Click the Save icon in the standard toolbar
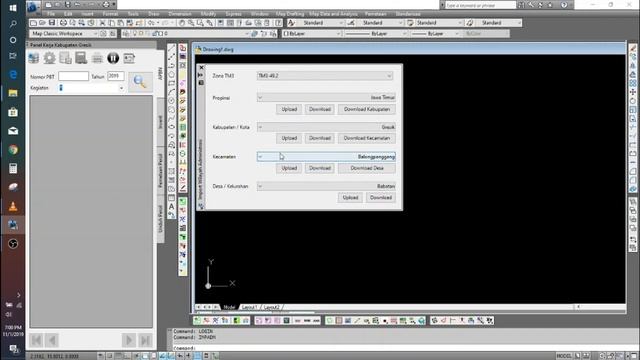 [x=52, y=23]
